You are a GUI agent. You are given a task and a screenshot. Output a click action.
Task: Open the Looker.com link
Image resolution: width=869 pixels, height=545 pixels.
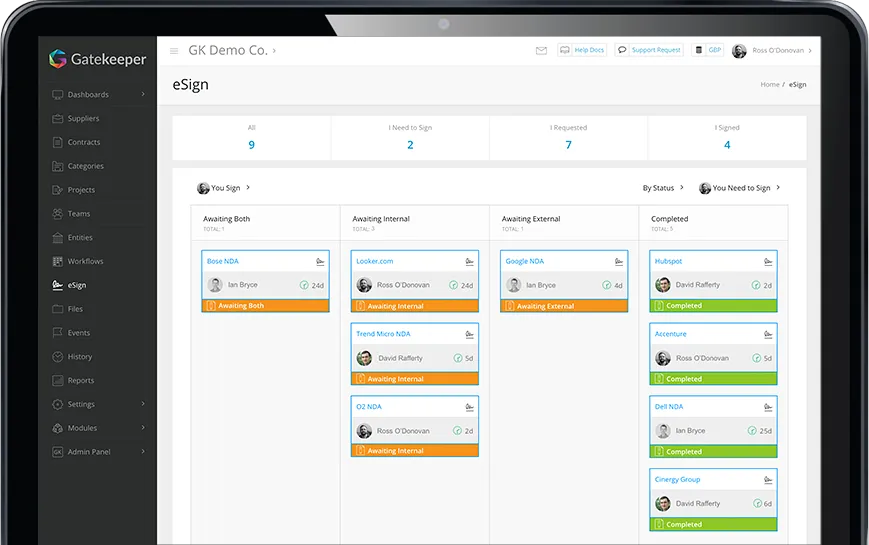click(375, 261)
